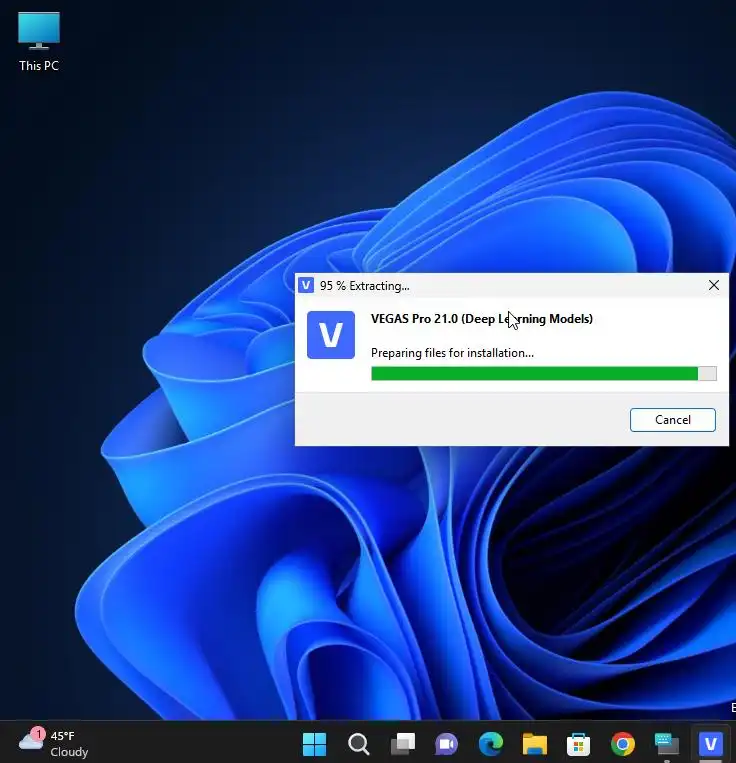Viewport: 736px width, 763px height.
Task: Open the Windows Start menu
Action: pos(314,744)
